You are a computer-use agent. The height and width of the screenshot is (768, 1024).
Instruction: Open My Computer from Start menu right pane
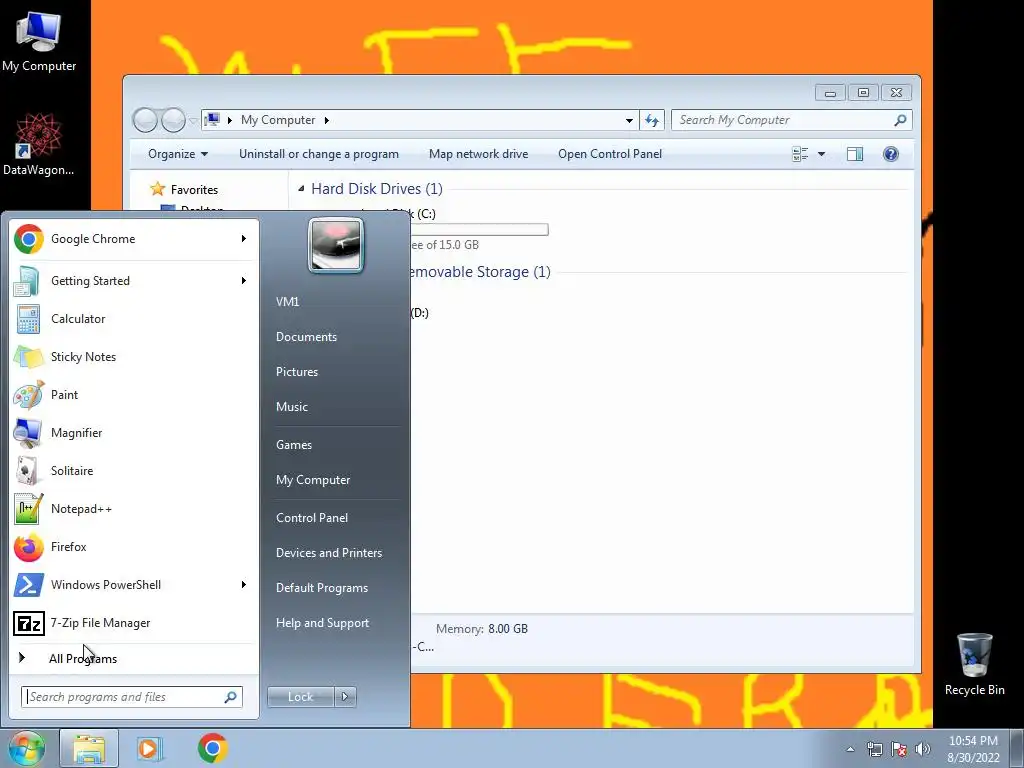click(313, 480)
